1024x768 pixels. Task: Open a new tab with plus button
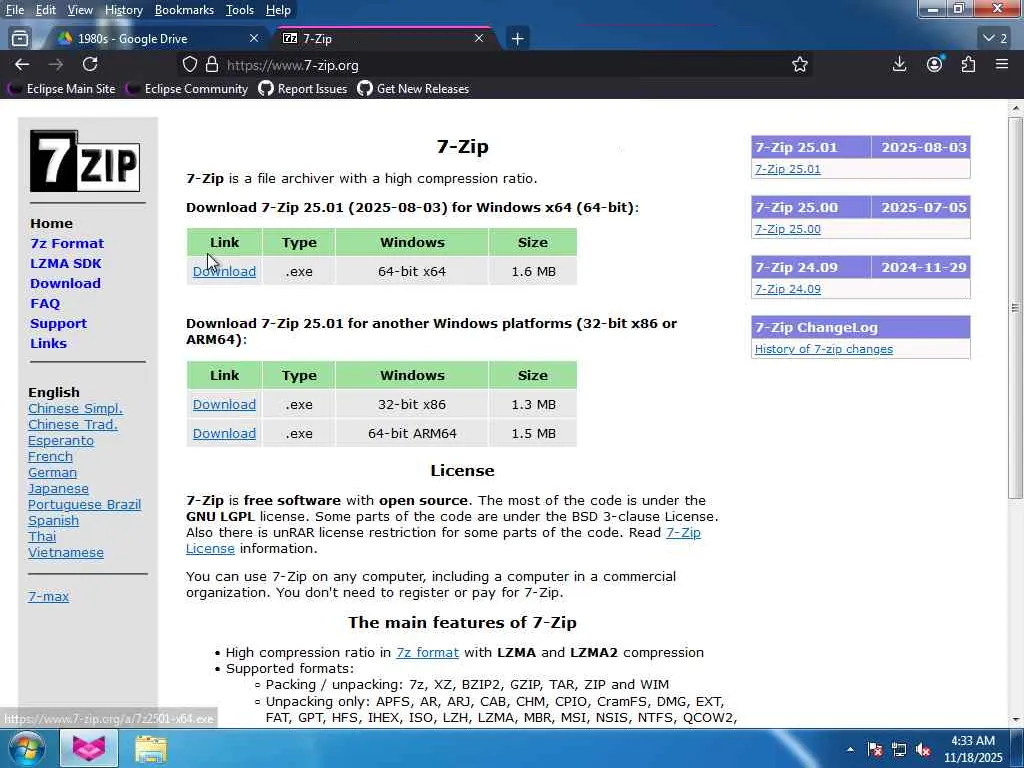coord(517,39)
